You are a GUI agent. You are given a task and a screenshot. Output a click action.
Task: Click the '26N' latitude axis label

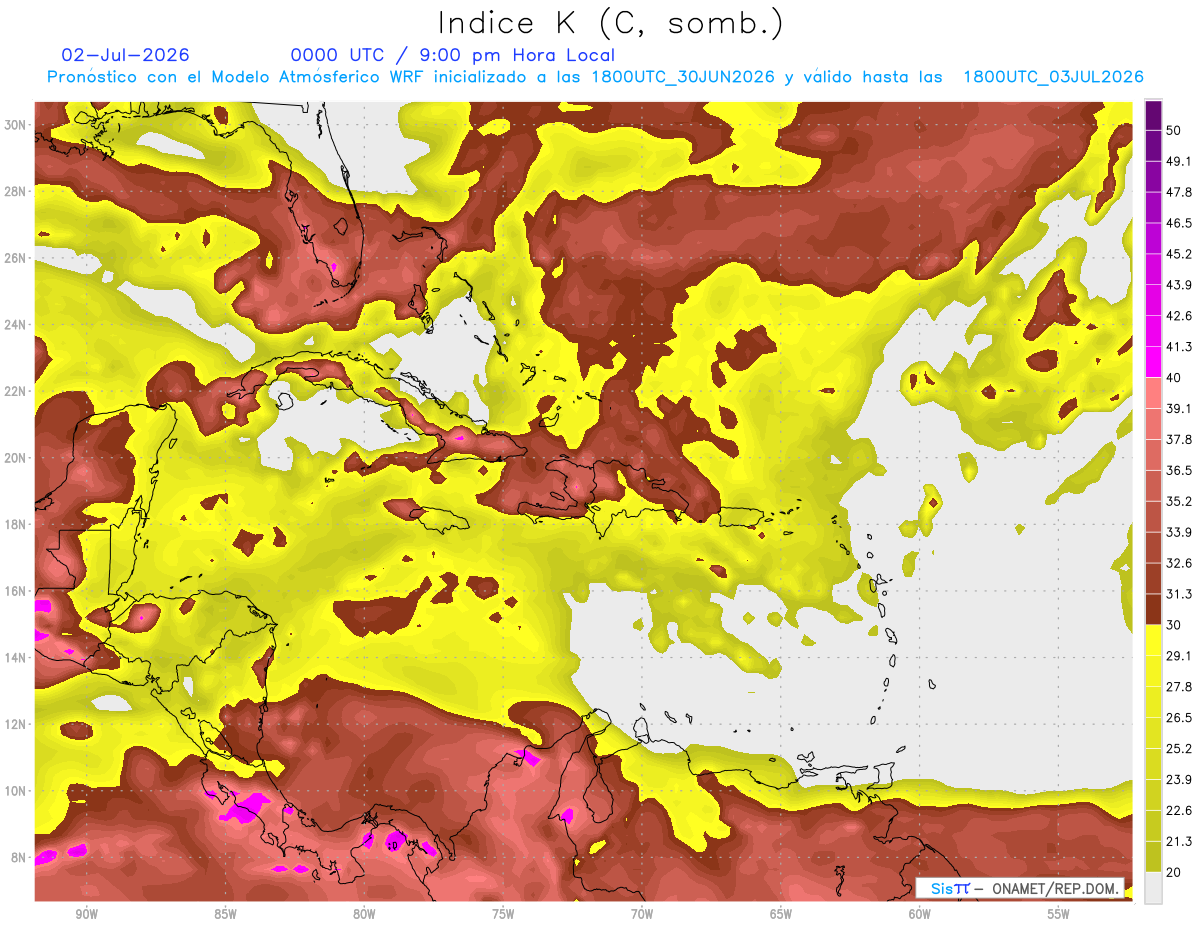16,258
